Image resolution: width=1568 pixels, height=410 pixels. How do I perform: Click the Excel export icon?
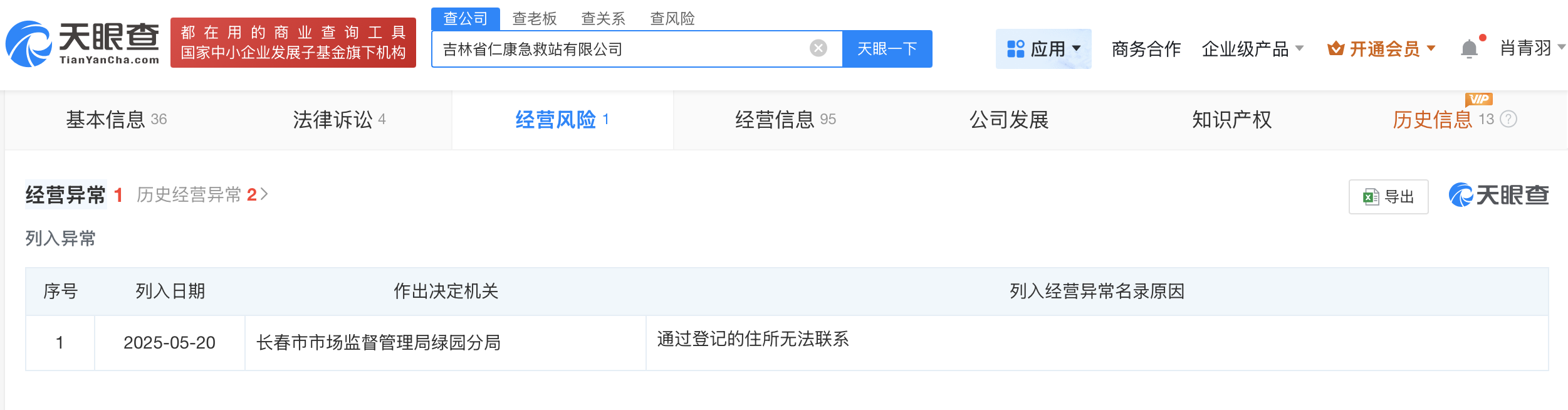pyautogui.click(x=1371, y=197)
